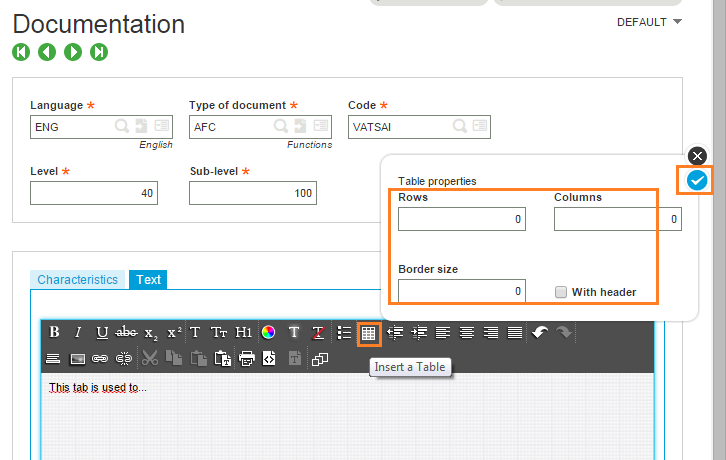Screen dimensions: 726x460
Task: Click the greyed-out document T icon
Action: point(295,359)
